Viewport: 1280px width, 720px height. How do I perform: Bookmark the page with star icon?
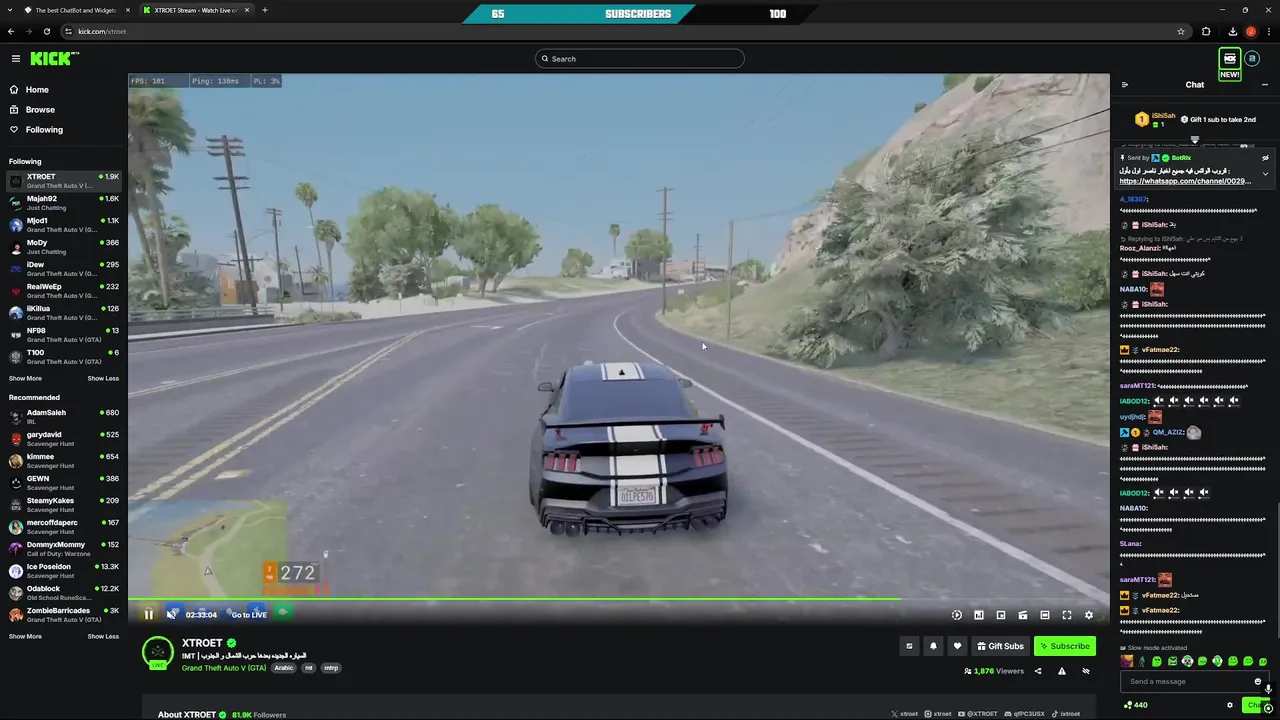point(1181,31)
